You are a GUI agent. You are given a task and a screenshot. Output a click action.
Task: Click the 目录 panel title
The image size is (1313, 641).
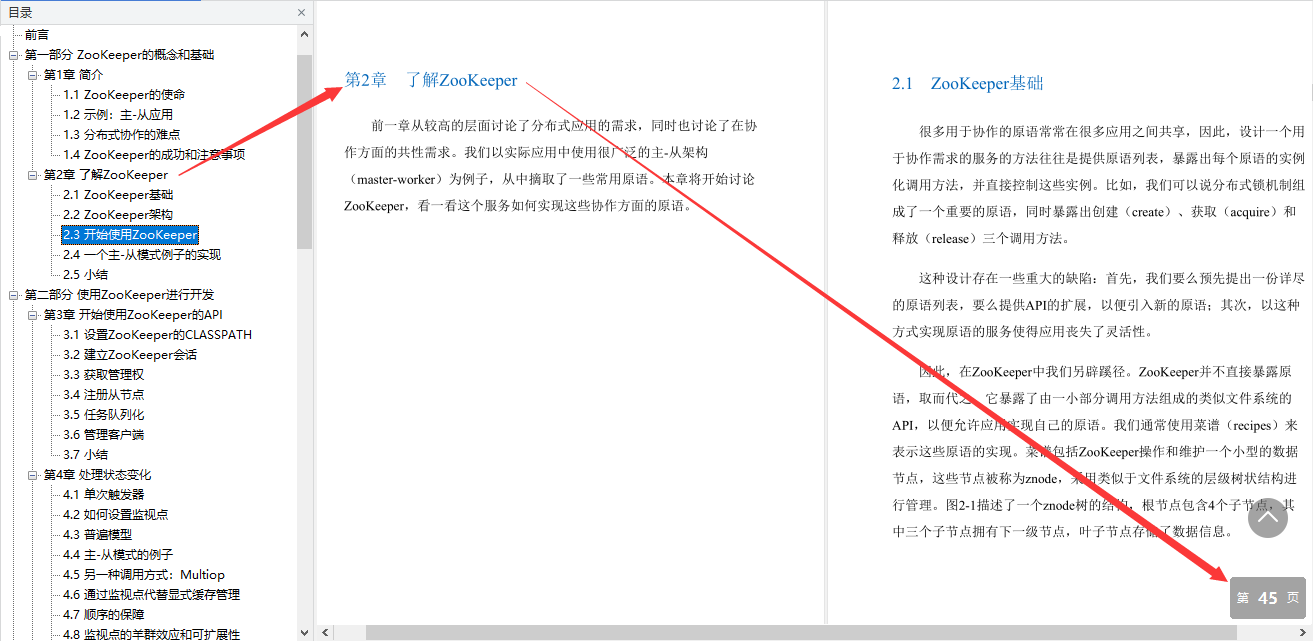(20, 13)
